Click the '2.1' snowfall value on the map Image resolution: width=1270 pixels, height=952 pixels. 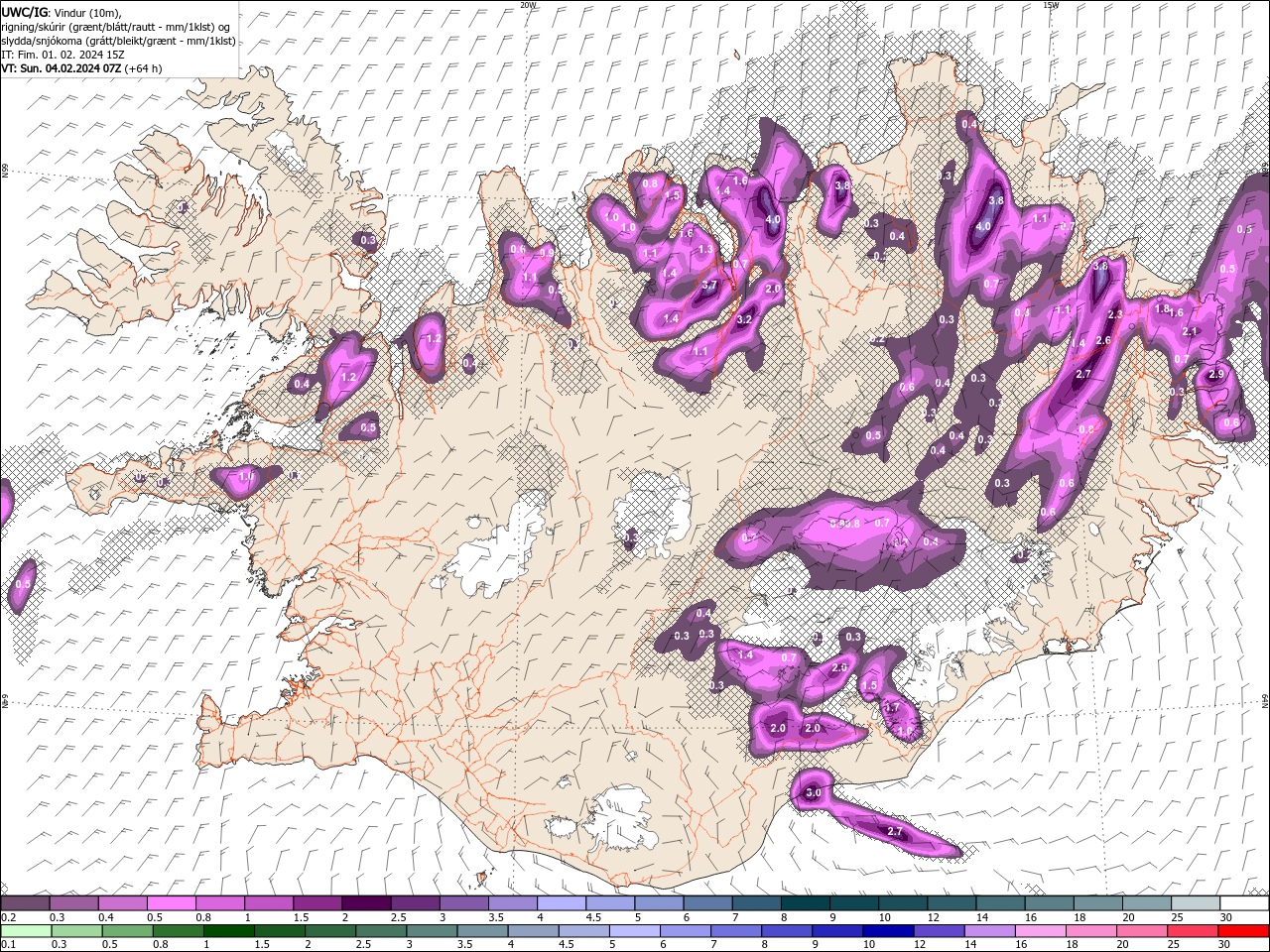pos(1191,332)
